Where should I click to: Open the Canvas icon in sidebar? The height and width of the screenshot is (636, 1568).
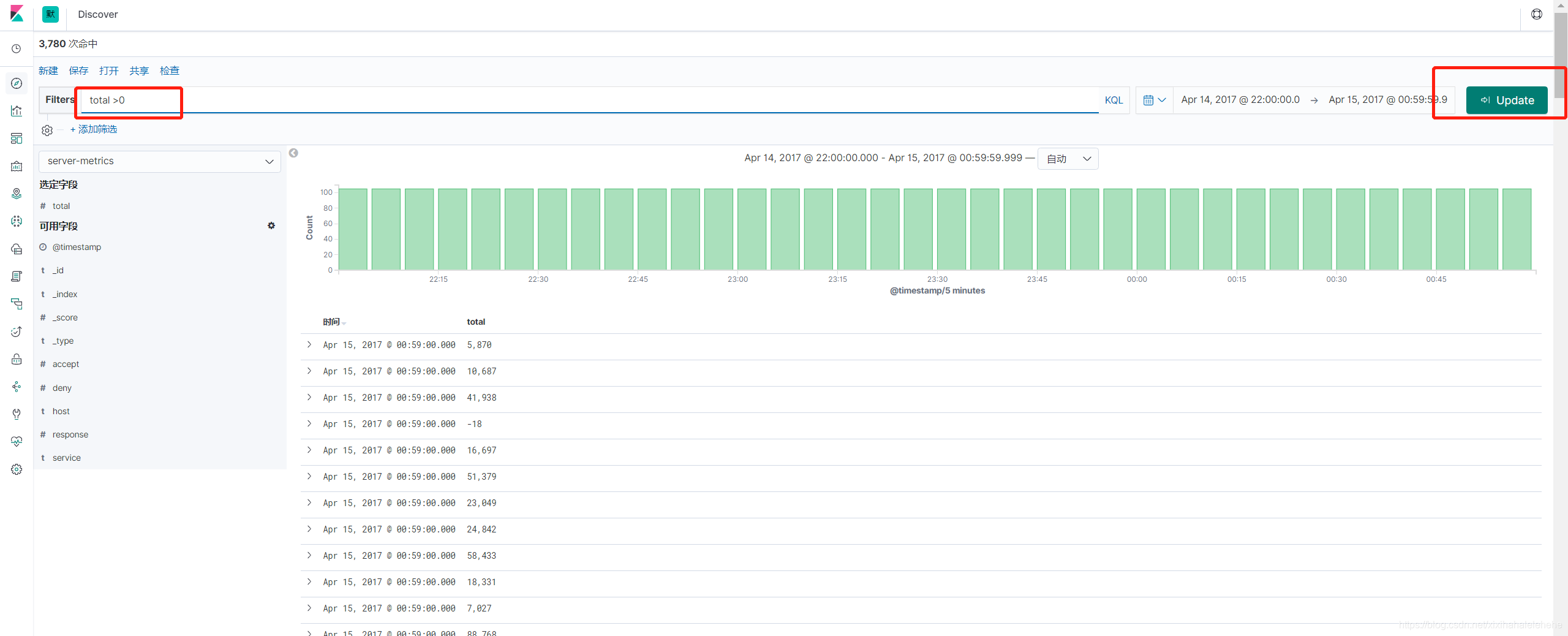click(x=17, y=166)
